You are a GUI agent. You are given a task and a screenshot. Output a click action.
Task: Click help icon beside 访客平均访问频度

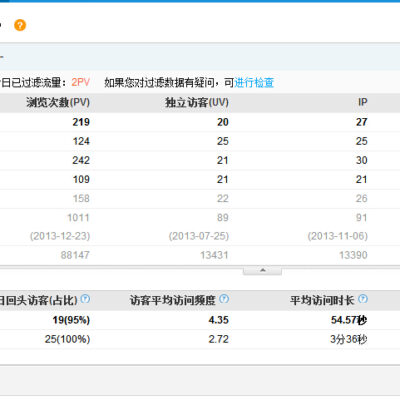pos(224,299)
